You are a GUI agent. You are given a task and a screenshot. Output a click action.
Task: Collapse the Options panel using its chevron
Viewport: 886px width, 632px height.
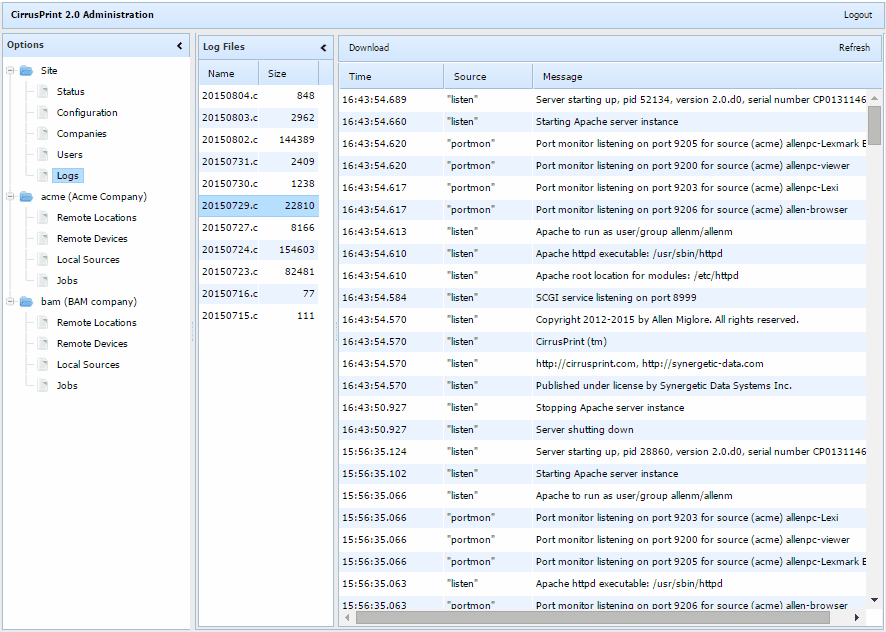180,45
